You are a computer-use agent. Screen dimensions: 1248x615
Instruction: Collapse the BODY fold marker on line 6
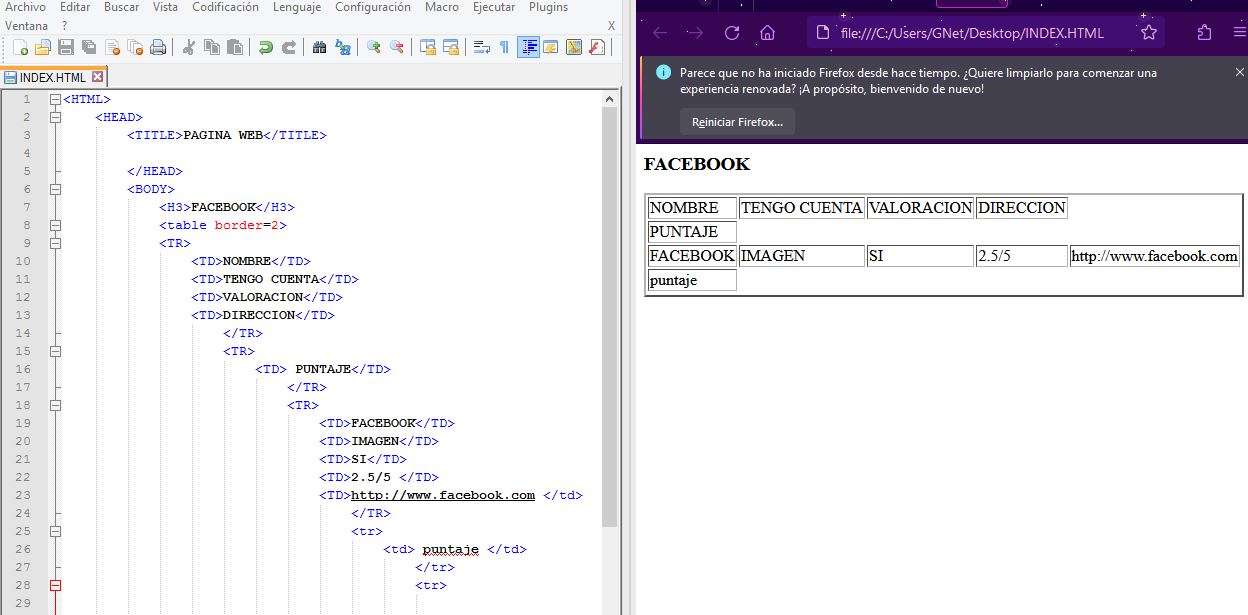point(55,189)
